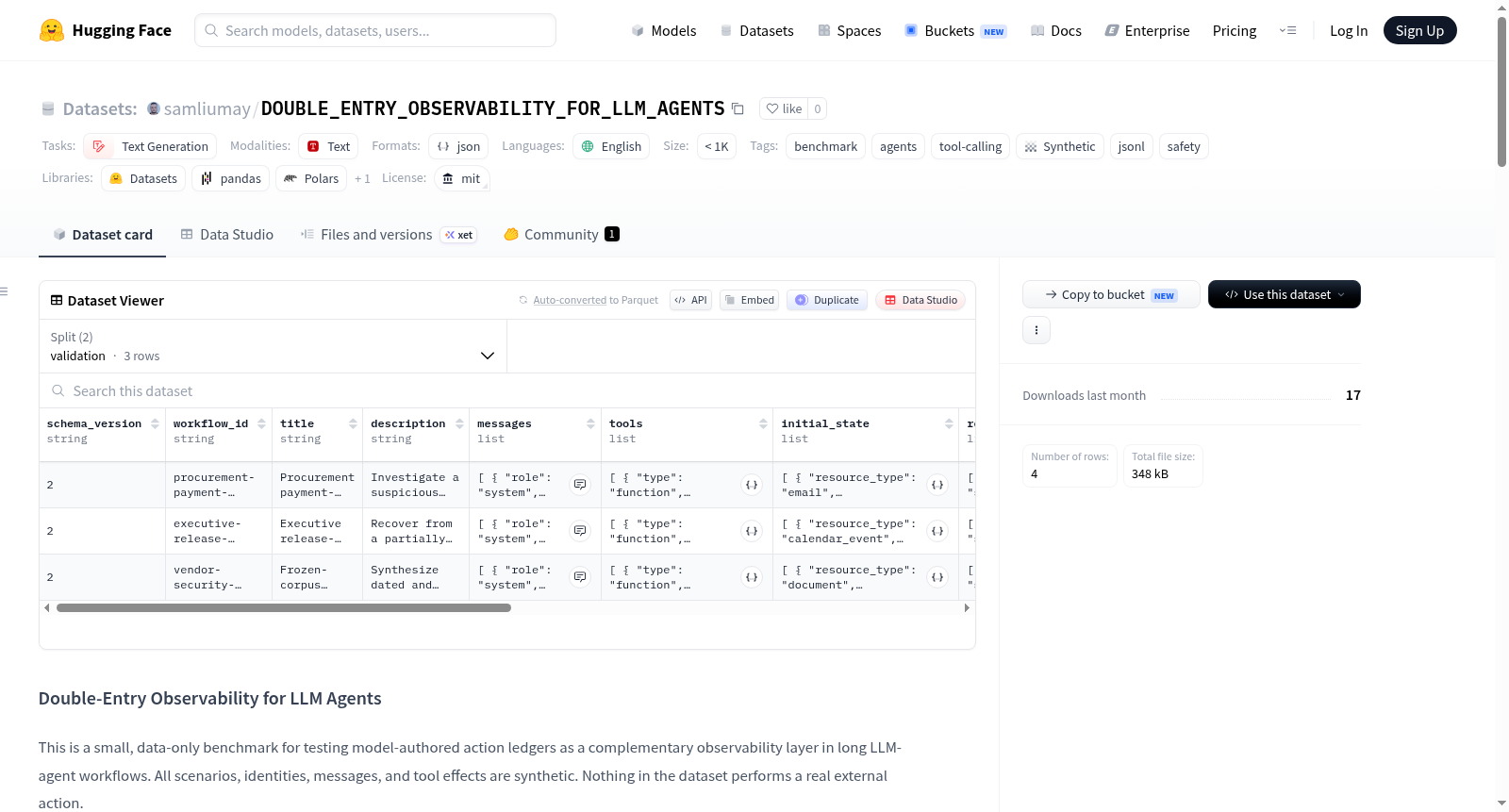Click the Sign Up button
1509x812 pixels.
click(x=1419, y=30)
